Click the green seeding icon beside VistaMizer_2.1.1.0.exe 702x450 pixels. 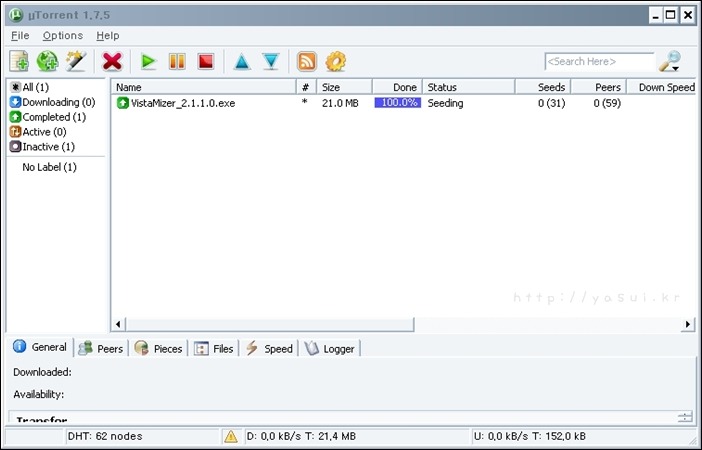[x=122, y=103]
